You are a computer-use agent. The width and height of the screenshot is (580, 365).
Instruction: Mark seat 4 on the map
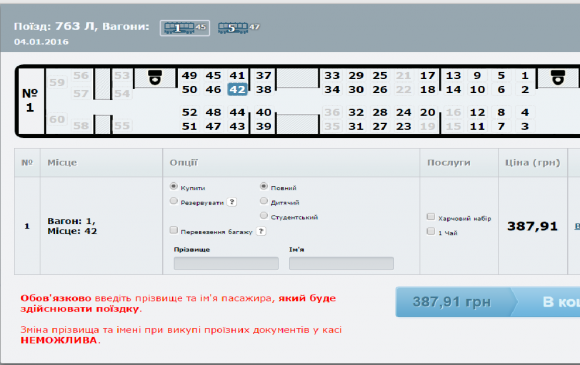[x=525, y=112]
